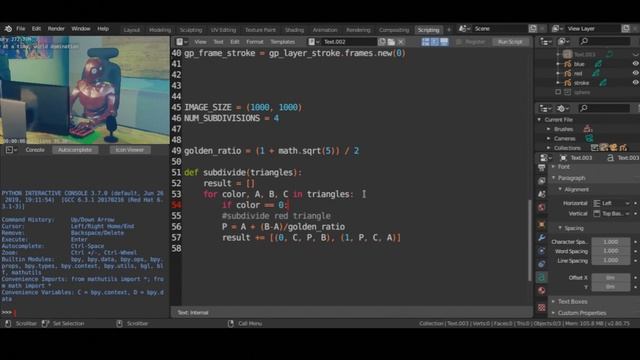The height and width of the screenshot is (360, 640).
Task: Open the text editor Text menu
Action: [218, 42]
